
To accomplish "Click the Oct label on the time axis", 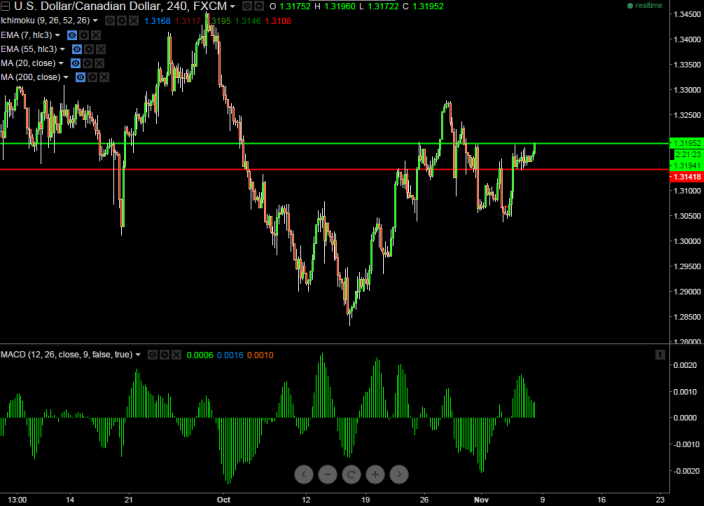I will click(223, 500).
